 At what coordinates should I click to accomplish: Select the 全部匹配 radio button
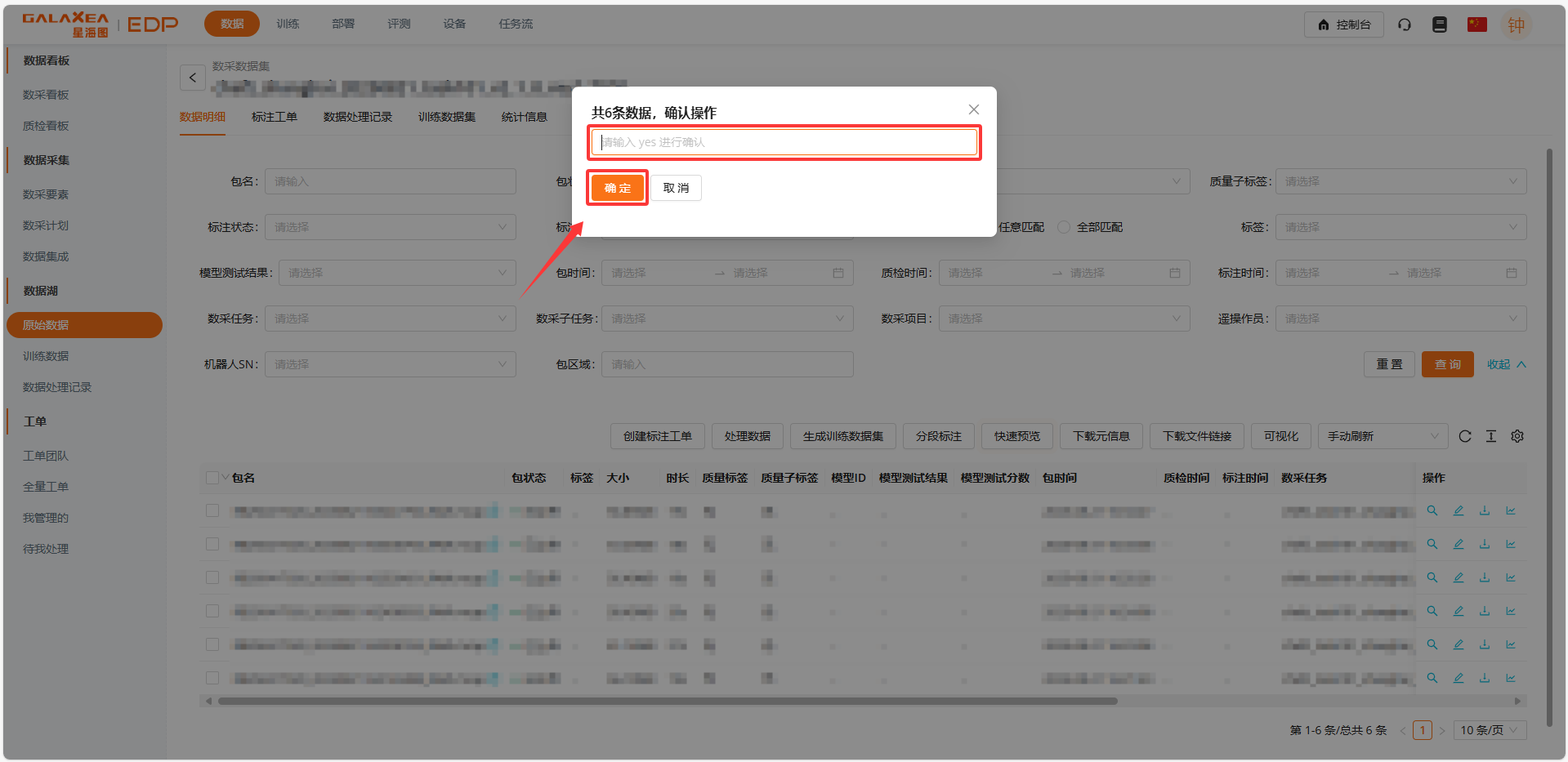1064,227
